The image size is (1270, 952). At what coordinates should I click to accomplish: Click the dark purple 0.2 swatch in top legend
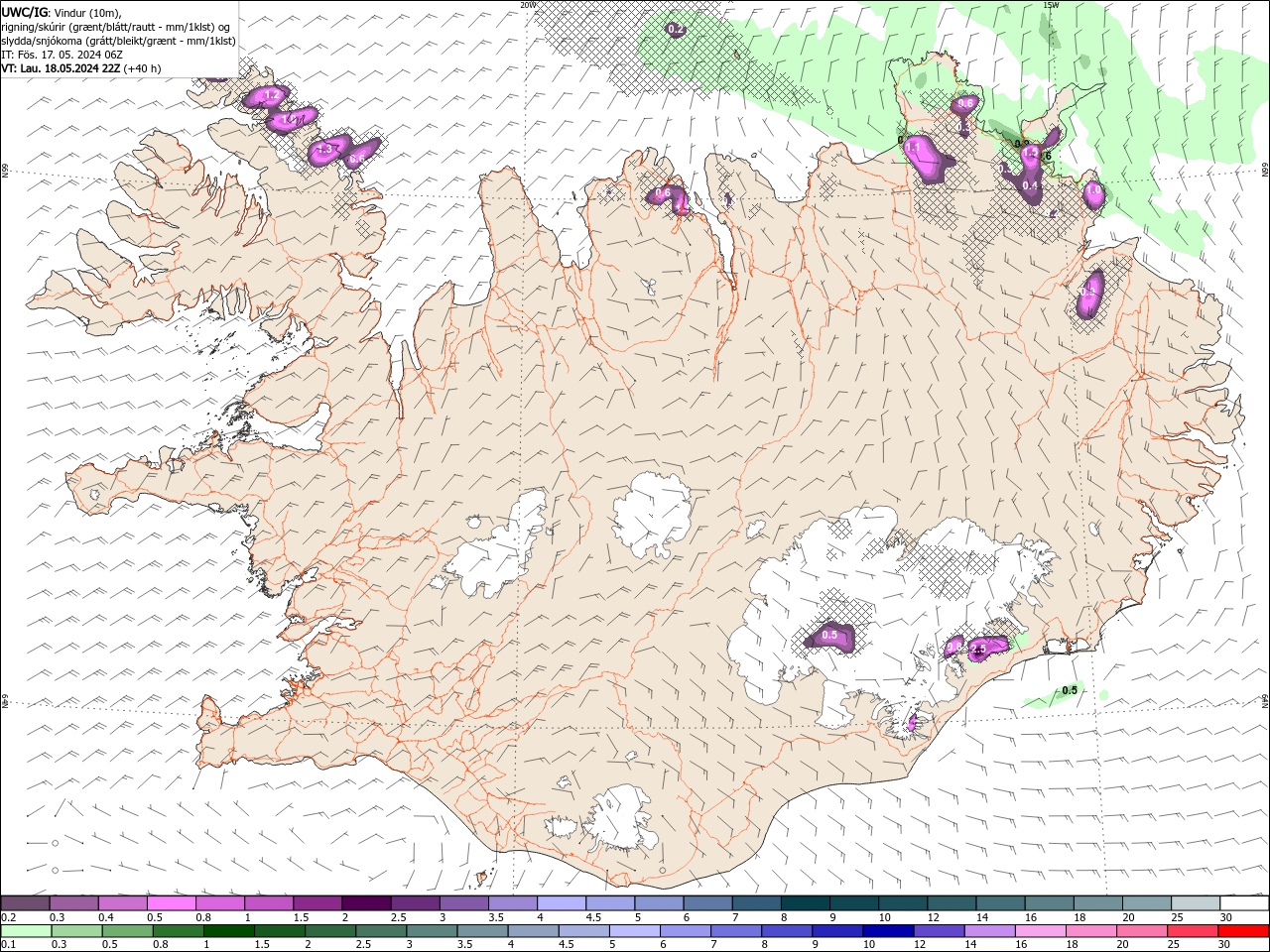tap(25, 903)
